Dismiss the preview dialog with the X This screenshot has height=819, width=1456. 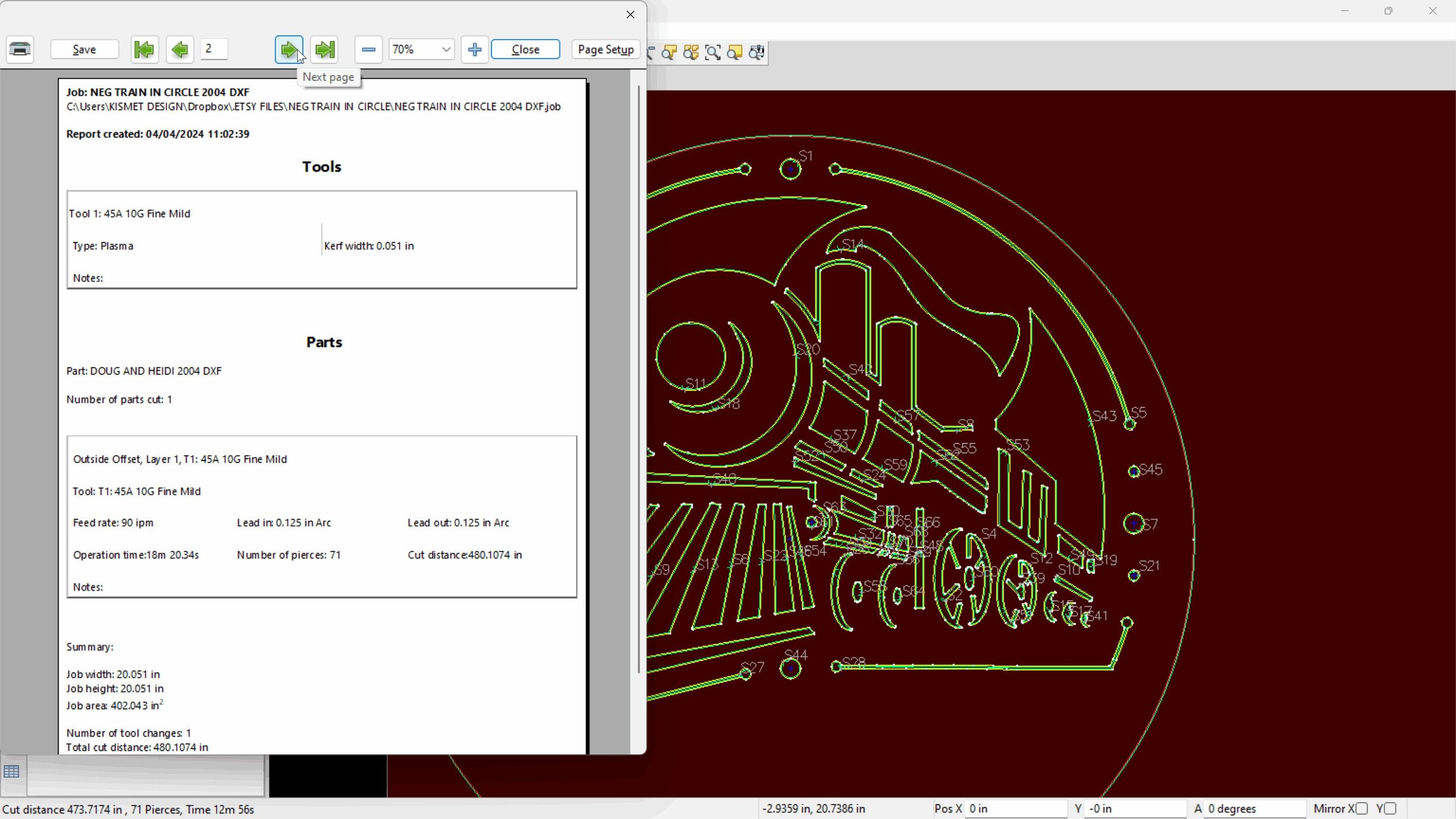pyautogui.click(x=630, y=15)
